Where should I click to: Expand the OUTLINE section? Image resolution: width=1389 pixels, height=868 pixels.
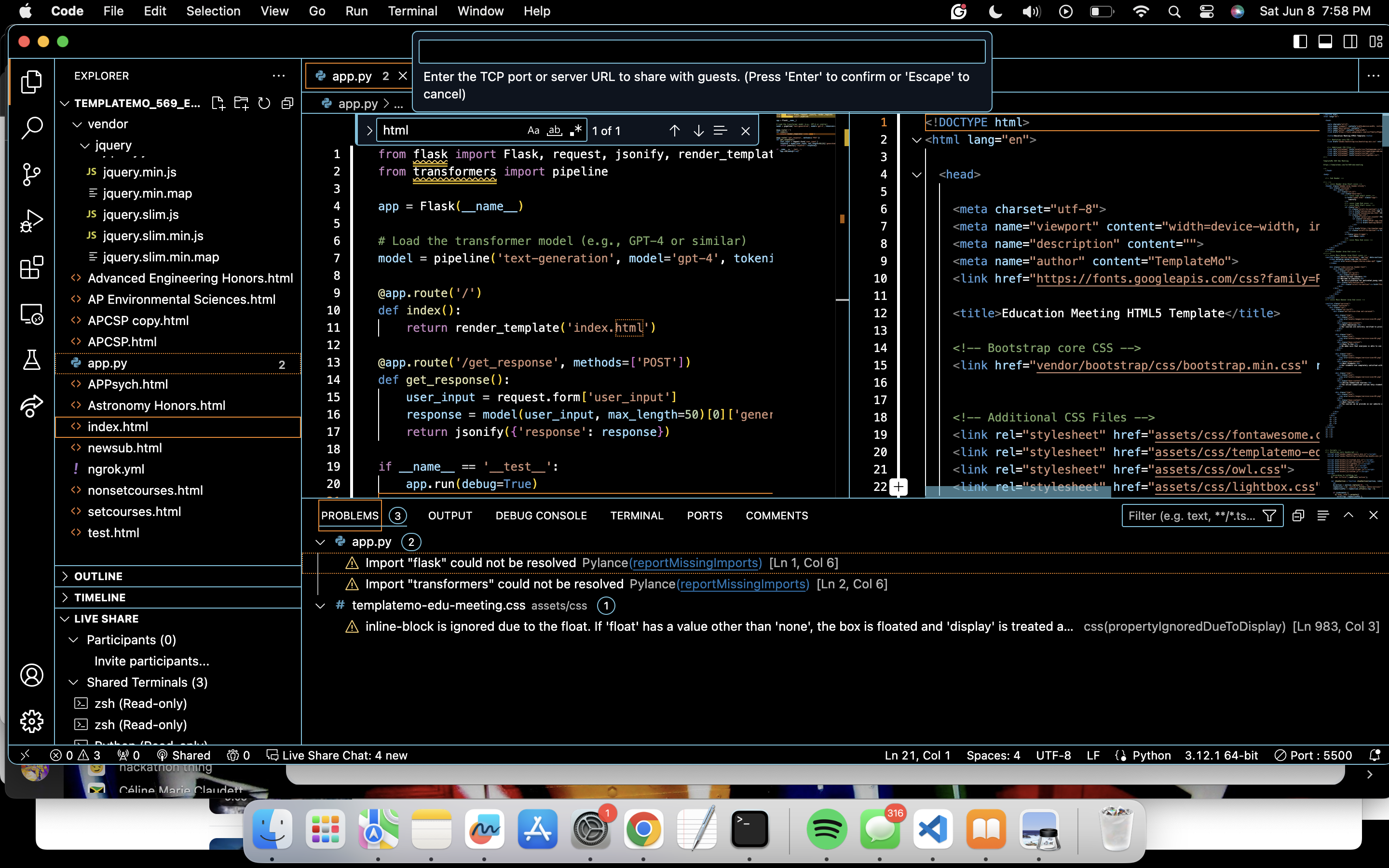coord(98,576)
